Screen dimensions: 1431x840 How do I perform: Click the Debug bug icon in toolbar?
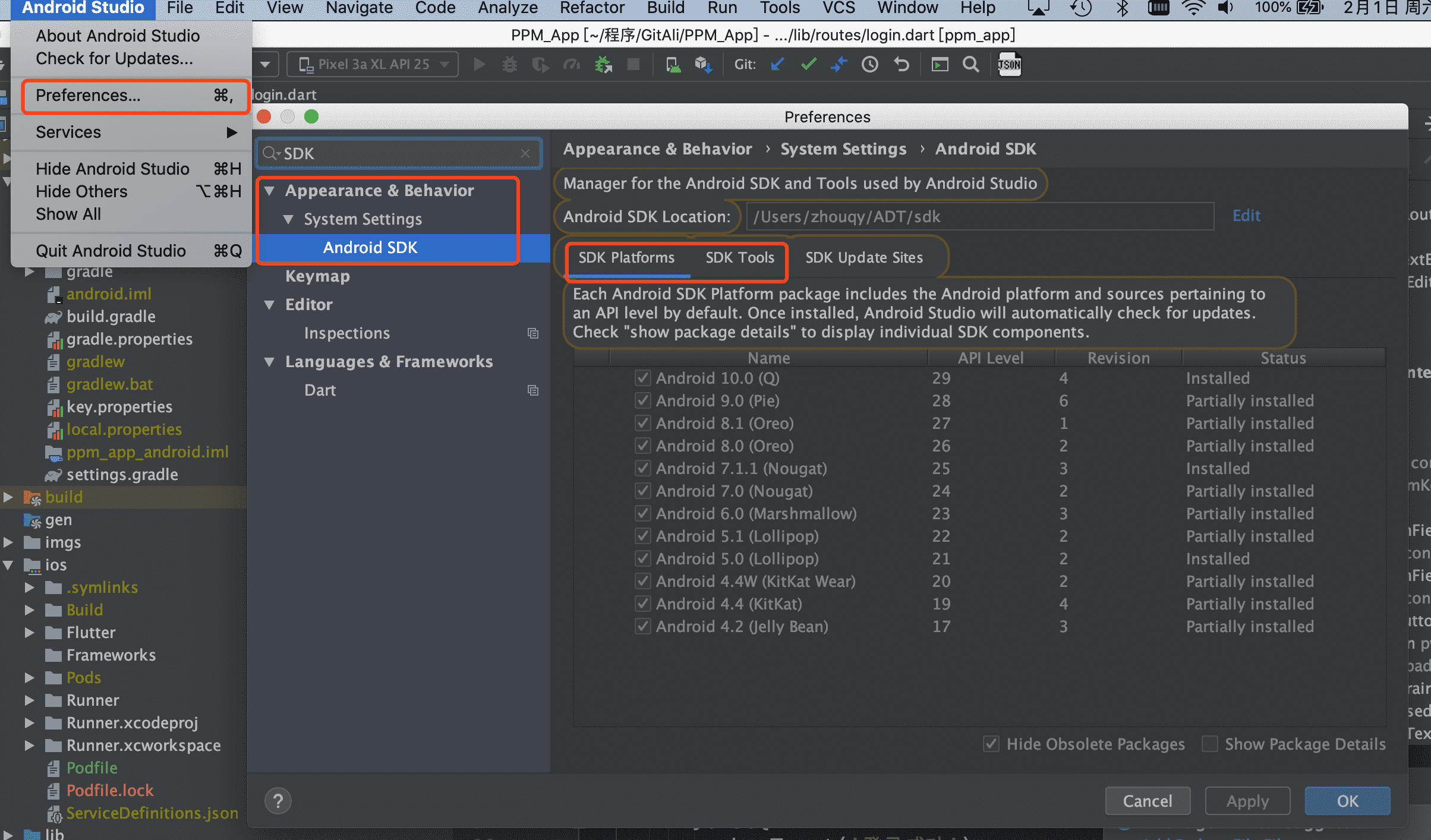[509, 64]
